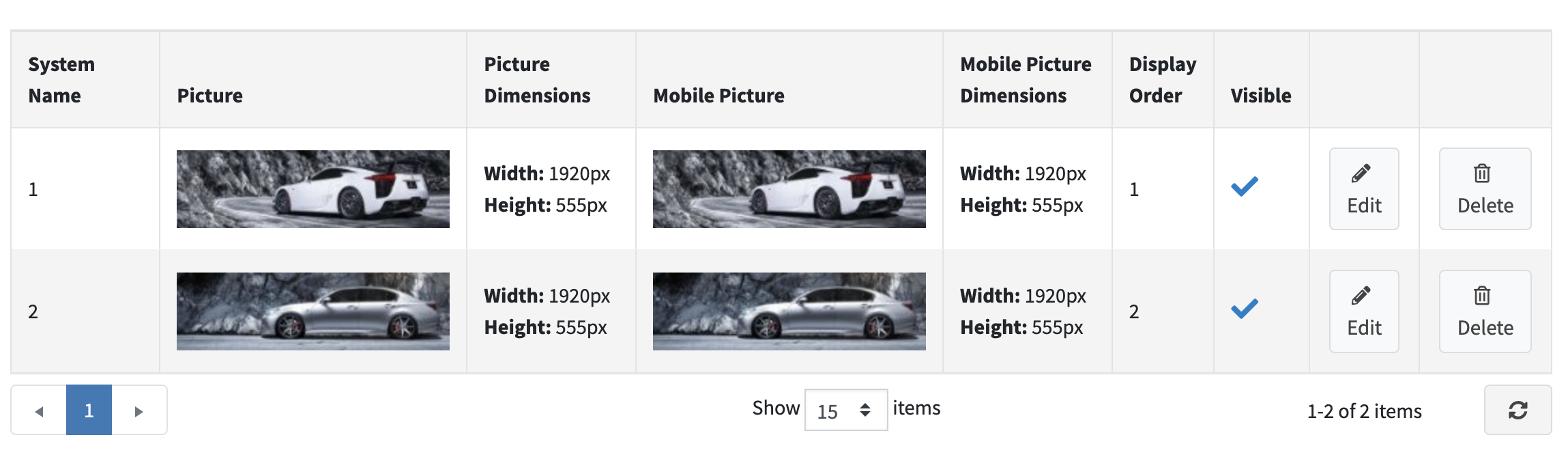Toggle visibility for banner row 2
This screenshot has height=459, width=1568.
tap(1244, 307)
